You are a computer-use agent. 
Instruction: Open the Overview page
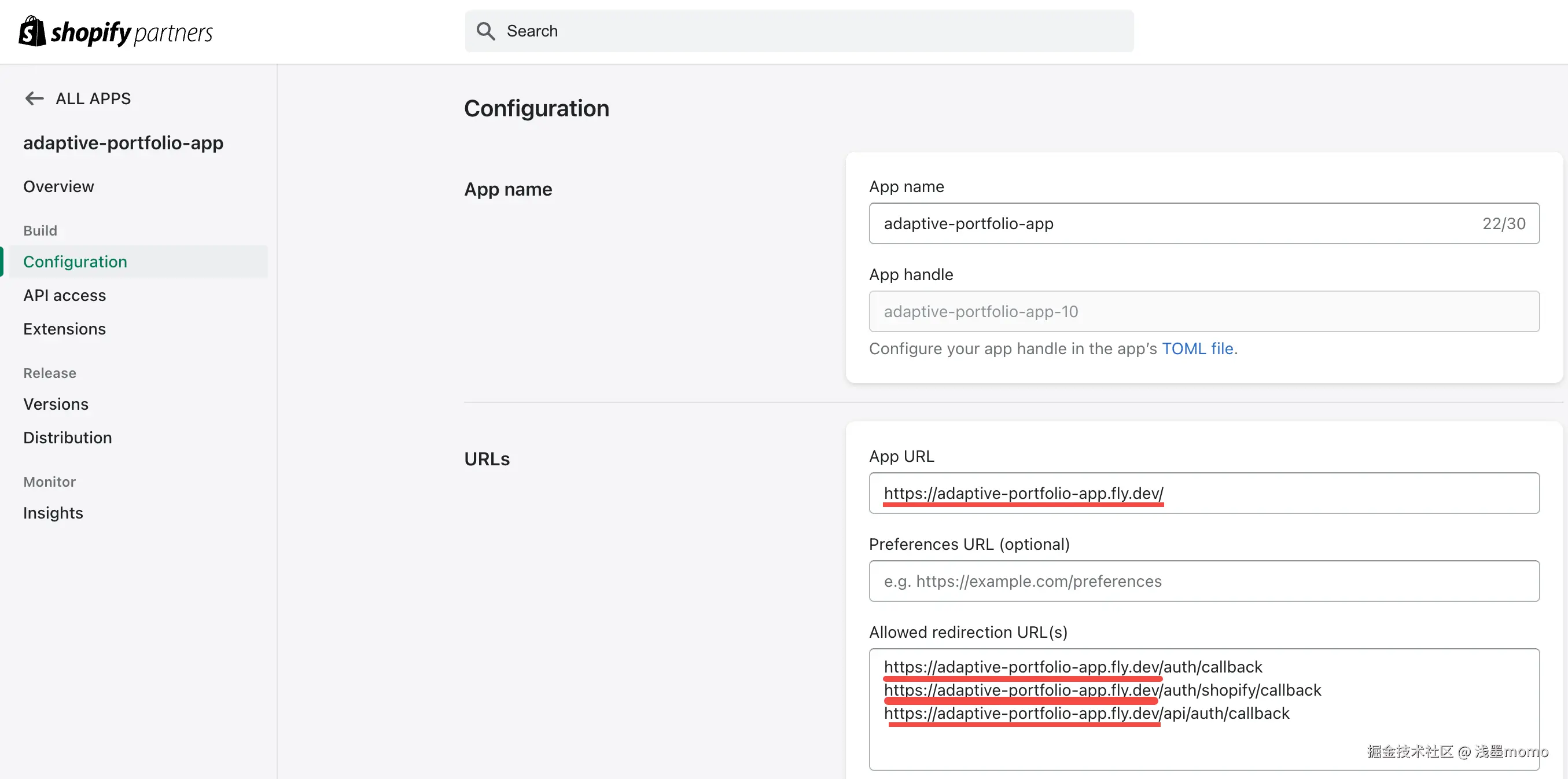pos(58,186)
